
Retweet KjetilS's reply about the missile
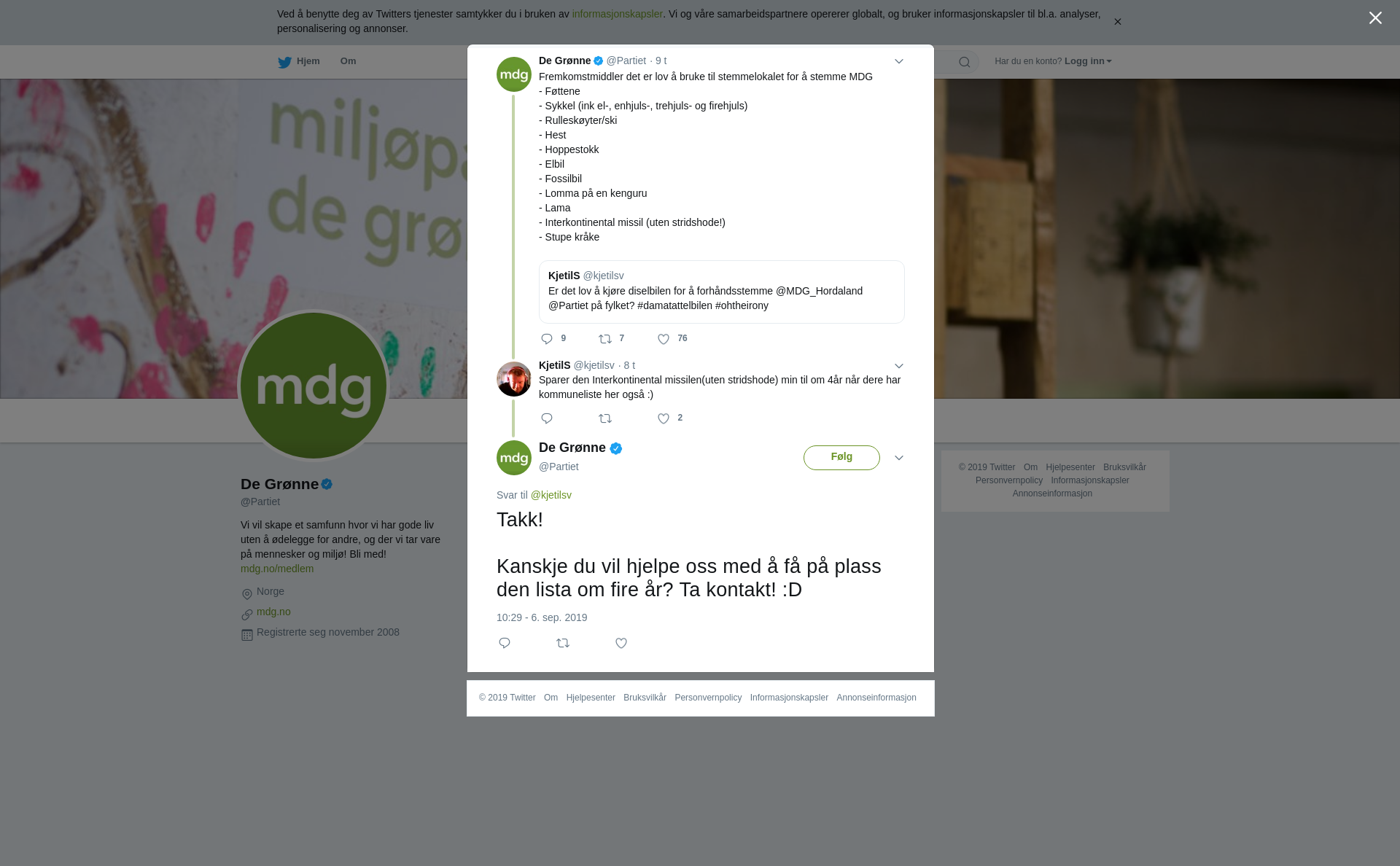(605, 418)
